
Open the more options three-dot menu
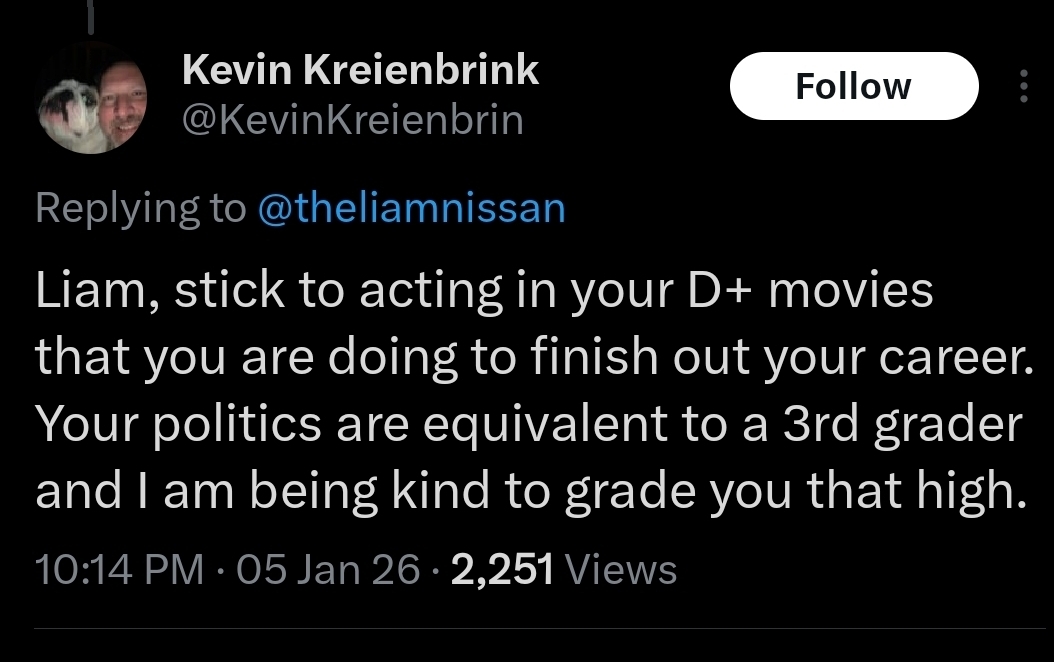tap(1022, 87)
